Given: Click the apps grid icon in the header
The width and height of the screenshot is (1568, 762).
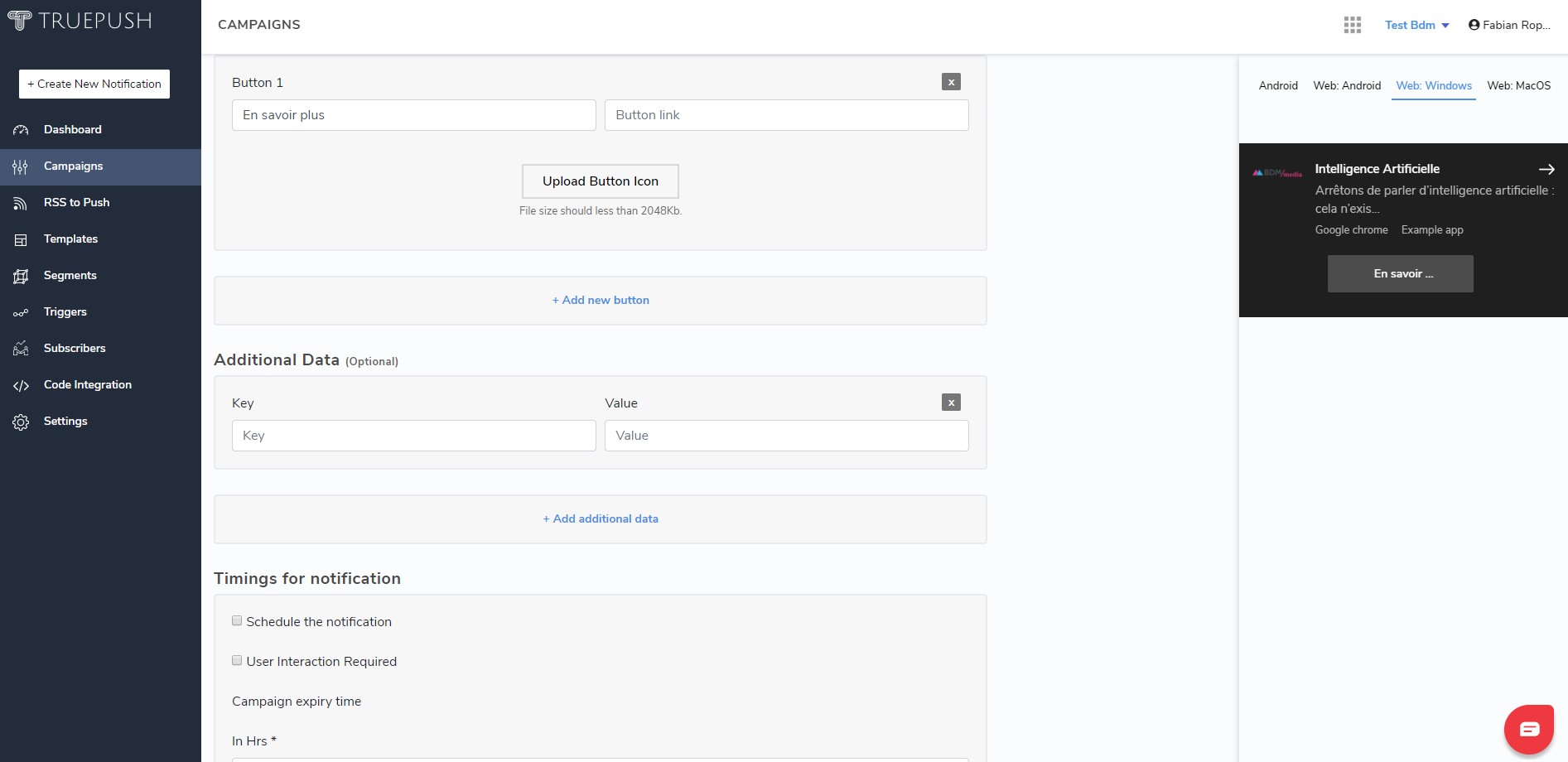Looking at the screenshot, I should 1352,25.
